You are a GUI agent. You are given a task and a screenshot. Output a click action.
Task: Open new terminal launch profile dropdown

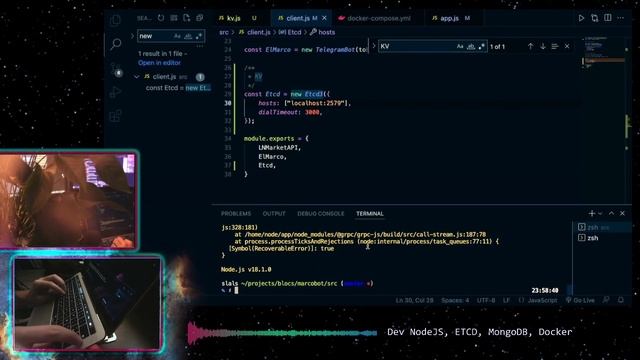tap(600, 213)
